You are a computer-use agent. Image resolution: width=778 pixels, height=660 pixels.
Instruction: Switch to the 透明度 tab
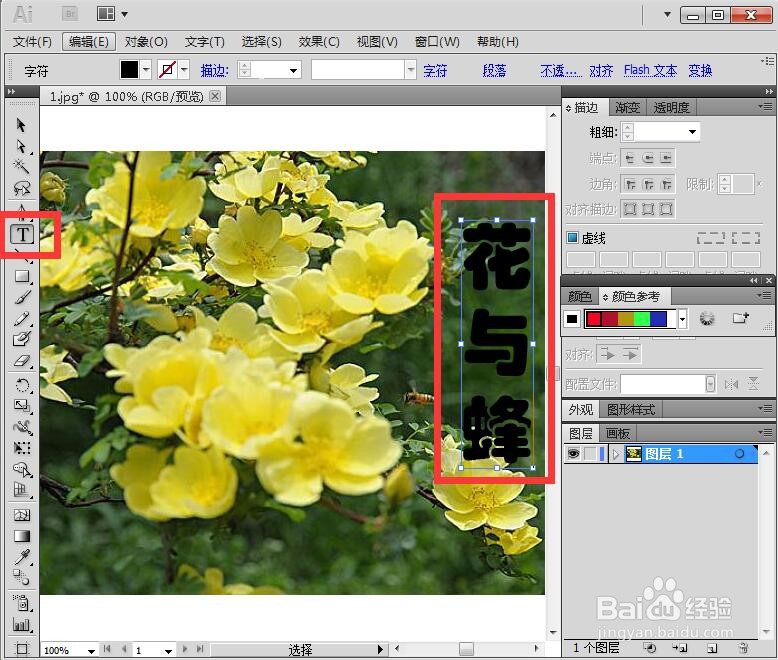tap(671, 107)
